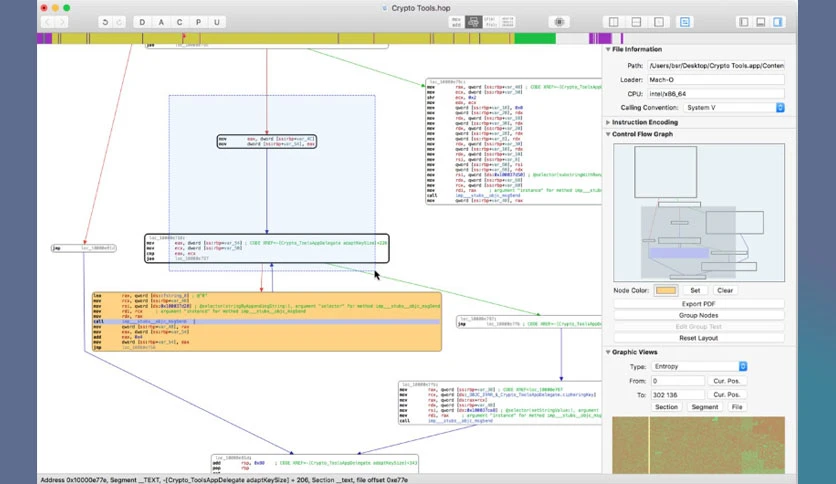Click the Export PDF button

698,304
